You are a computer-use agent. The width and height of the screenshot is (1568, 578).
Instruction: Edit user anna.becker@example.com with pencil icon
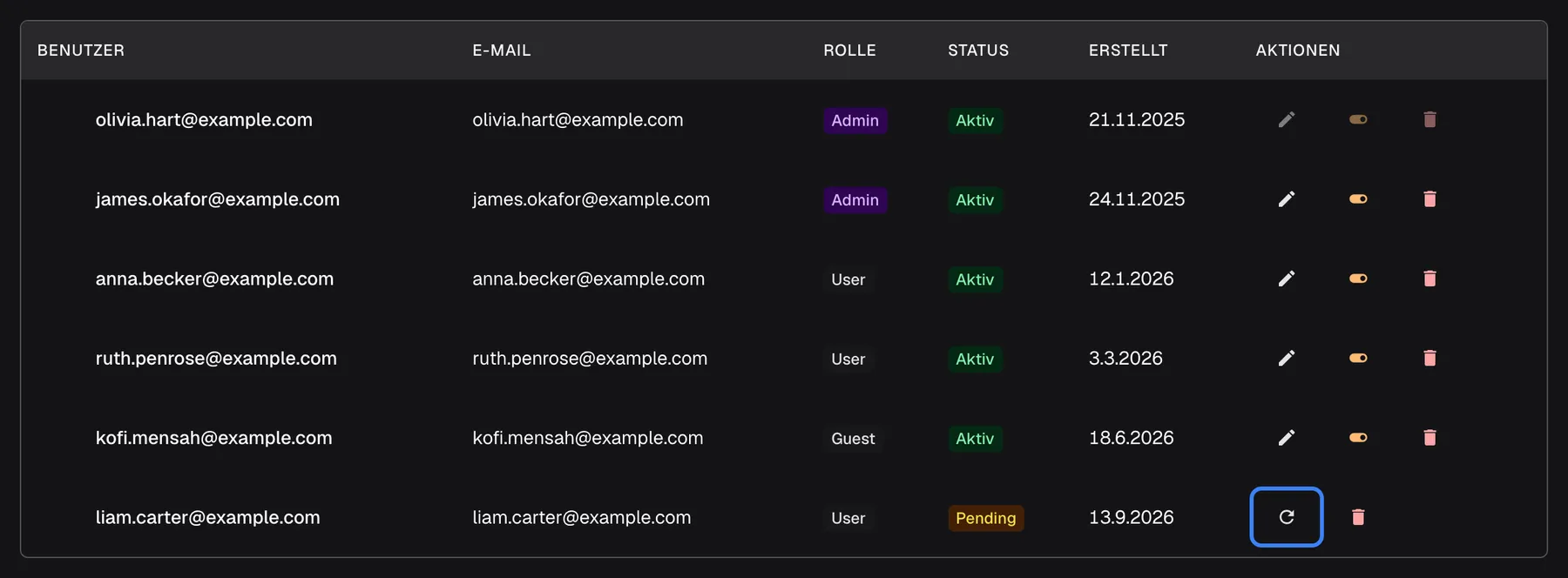pyautogui.click(x=1287, y=279)
